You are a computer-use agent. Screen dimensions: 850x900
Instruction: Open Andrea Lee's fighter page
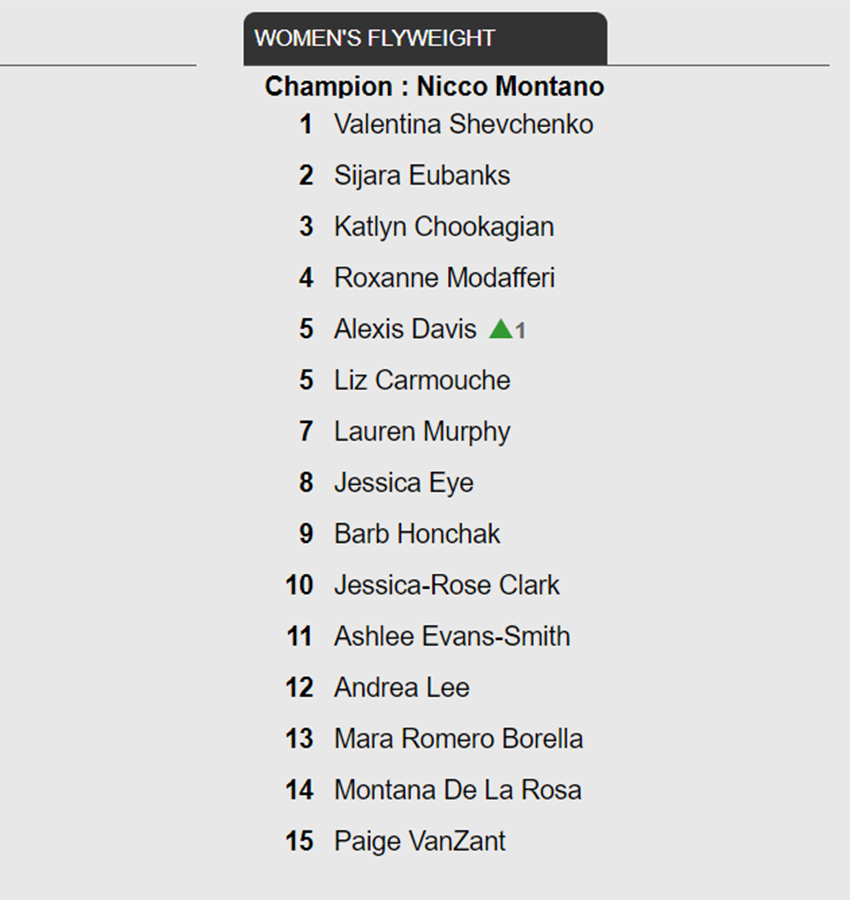[x=402, y=688]
